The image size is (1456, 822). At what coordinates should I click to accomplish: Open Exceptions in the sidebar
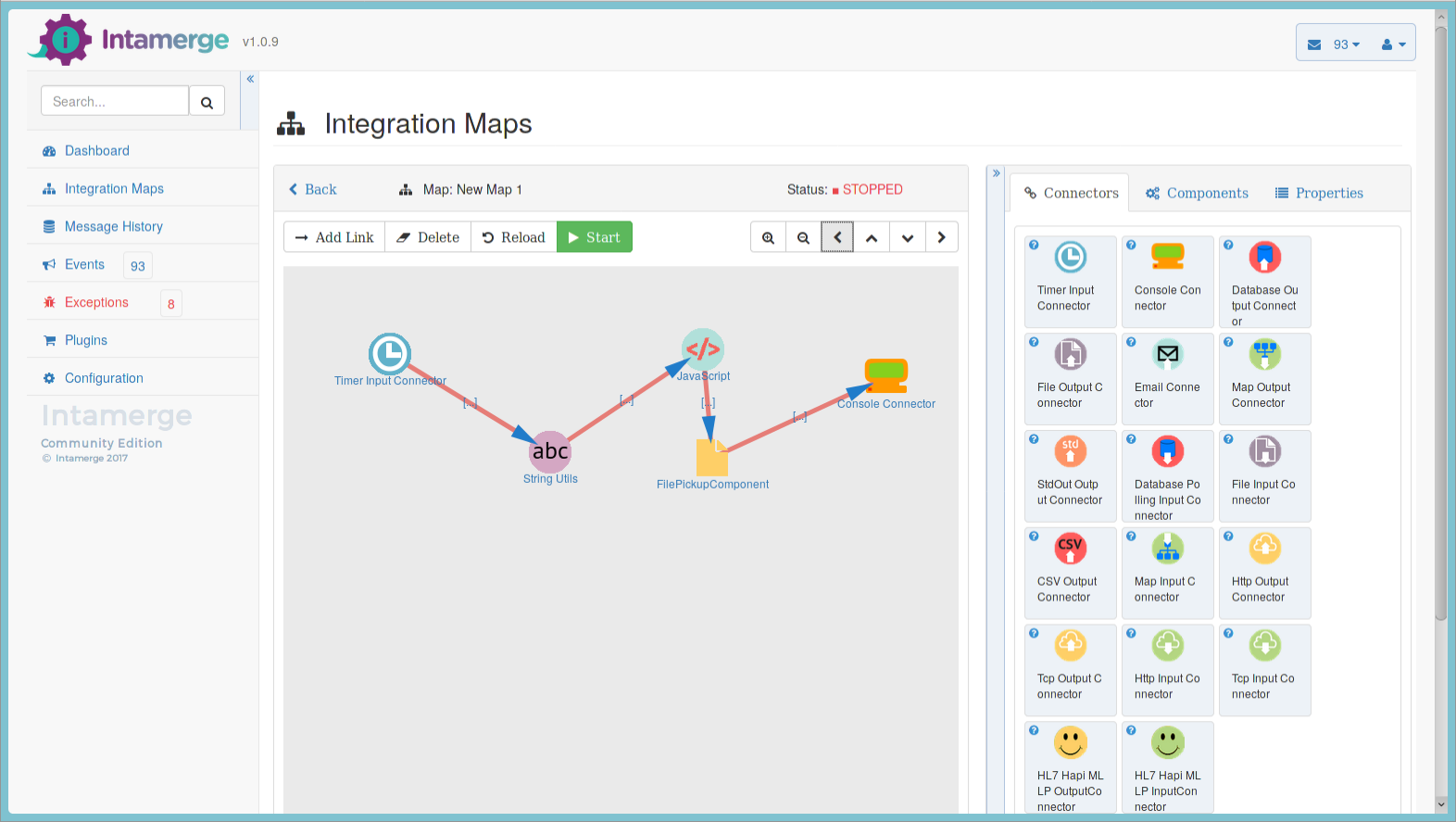[x=143, y=302]
